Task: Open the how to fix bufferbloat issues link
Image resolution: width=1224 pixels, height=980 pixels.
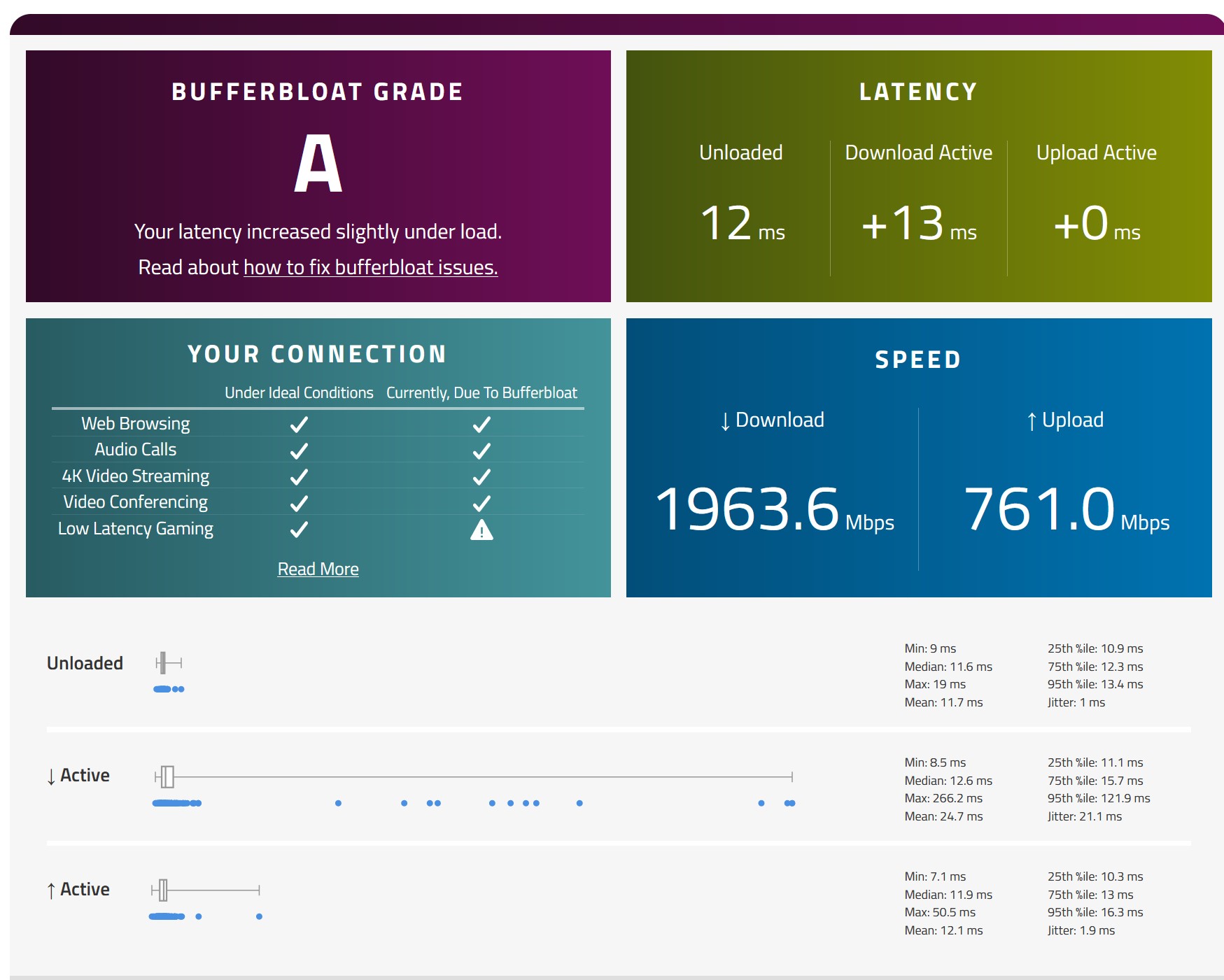Action: pos(370,267)
